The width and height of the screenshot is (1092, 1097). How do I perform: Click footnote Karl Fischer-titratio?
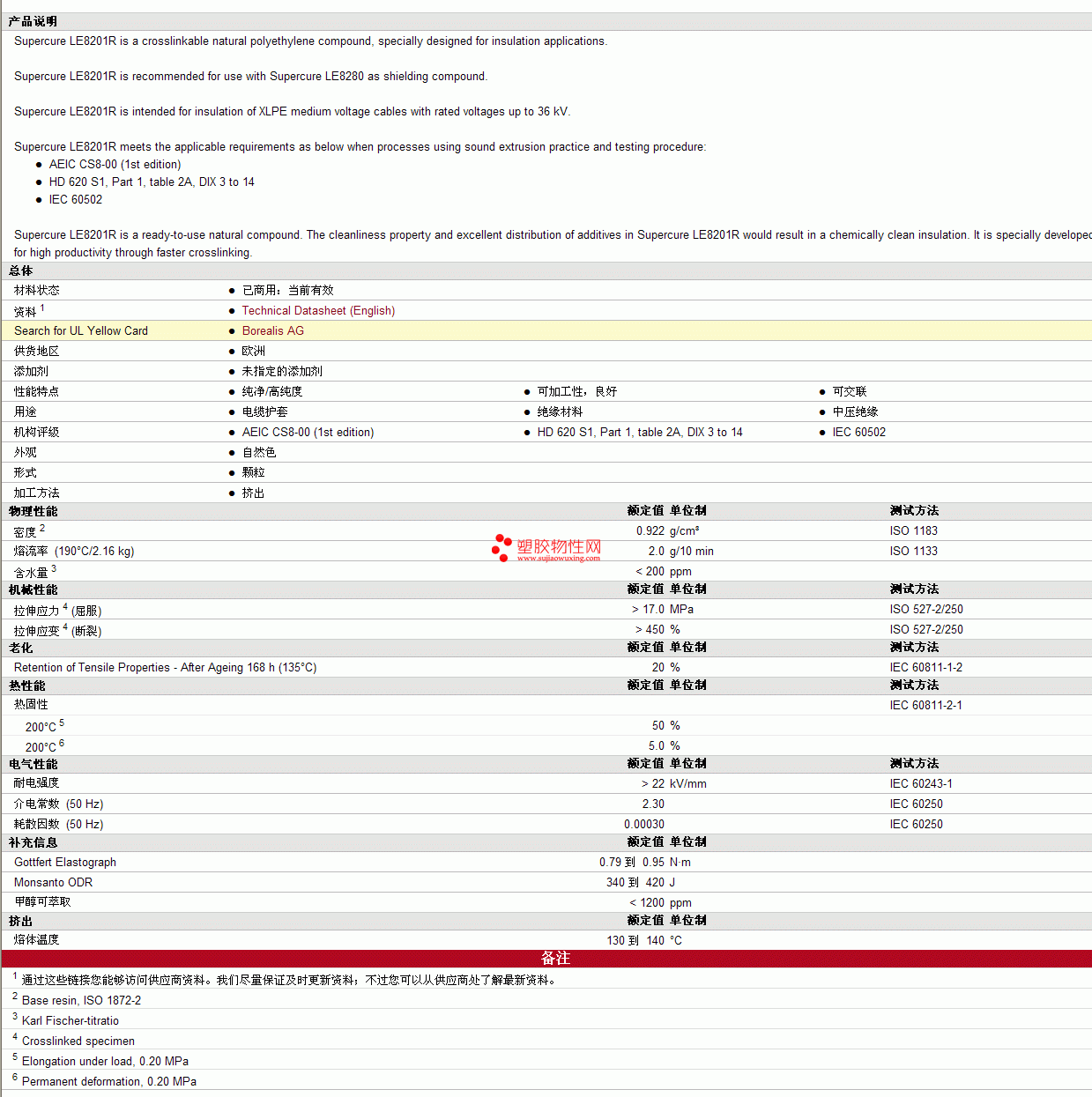71,1020
